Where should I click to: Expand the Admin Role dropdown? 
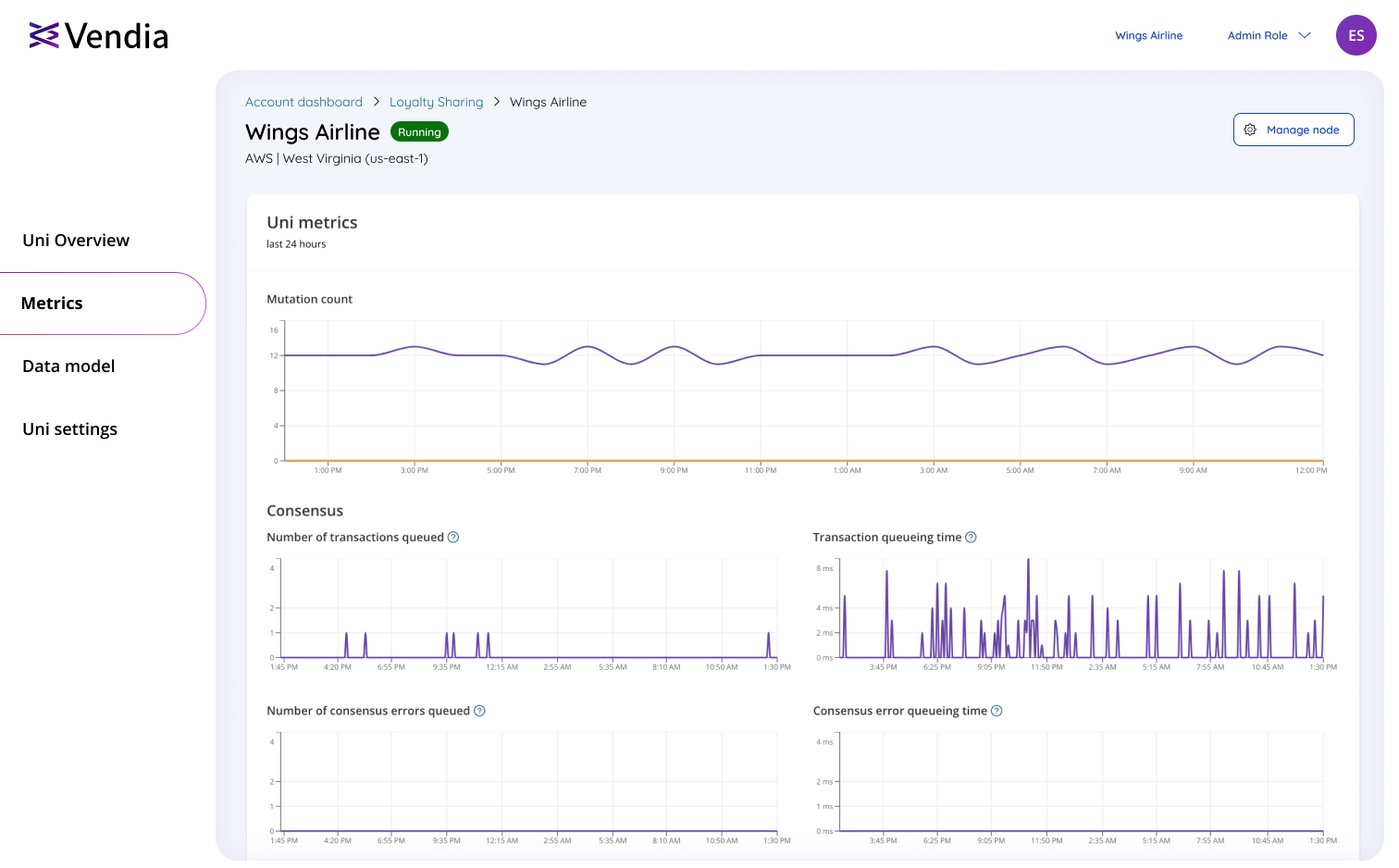click(x=1269, y=35)
